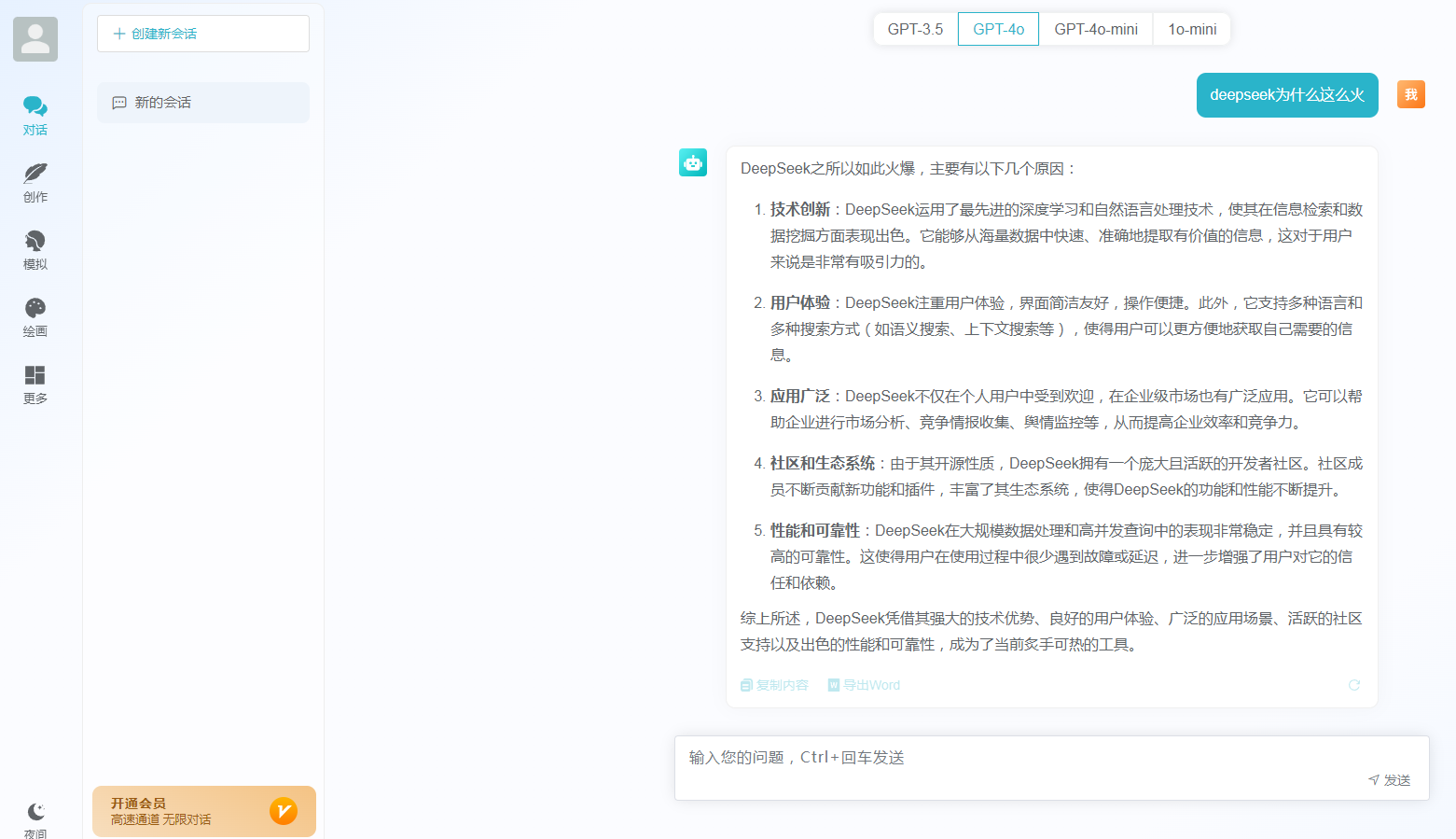Click the 社区和生态系统 heading in the answer
Image resolution: width=1456 pixels, height=839 pixels.
pyautogui.click(x=823, y=464)
